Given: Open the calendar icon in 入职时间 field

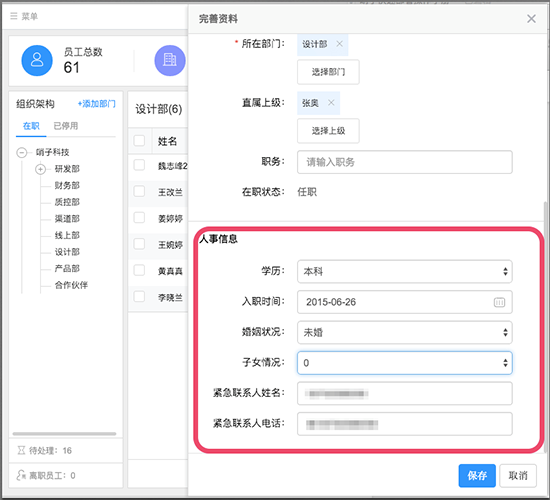Looking at the screenshot, I should [499, 302].
